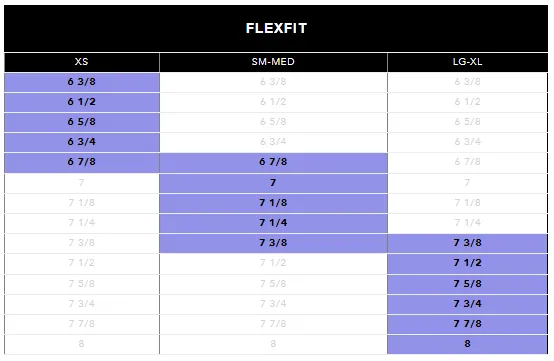
Task: Click highlighted 7 3/4 in LG-XL column
Action: [x=467, y=304]
